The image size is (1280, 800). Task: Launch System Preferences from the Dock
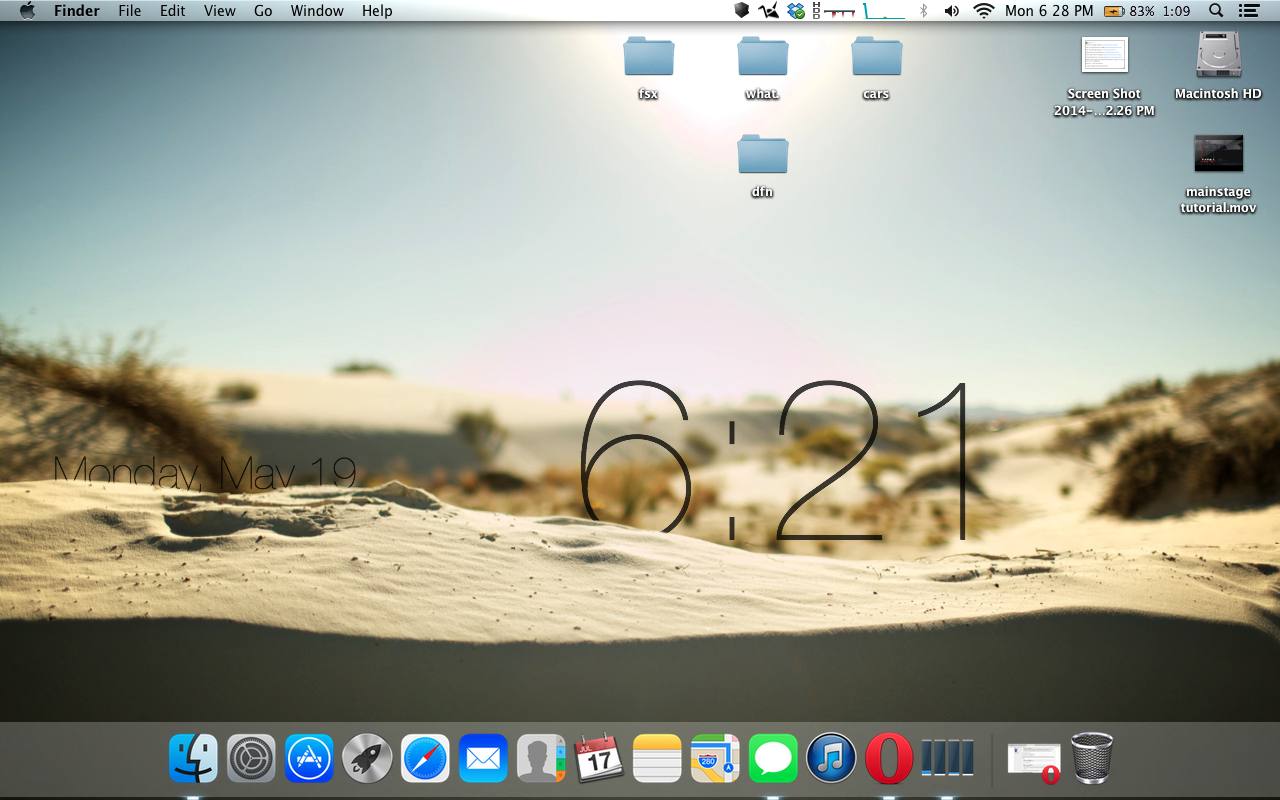tap(251, 758)
